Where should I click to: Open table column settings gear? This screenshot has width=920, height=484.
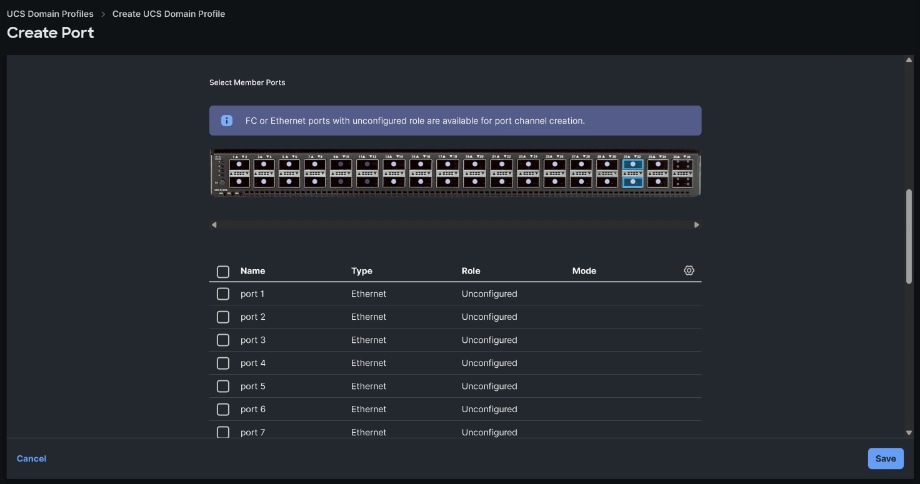pos(689,270)
